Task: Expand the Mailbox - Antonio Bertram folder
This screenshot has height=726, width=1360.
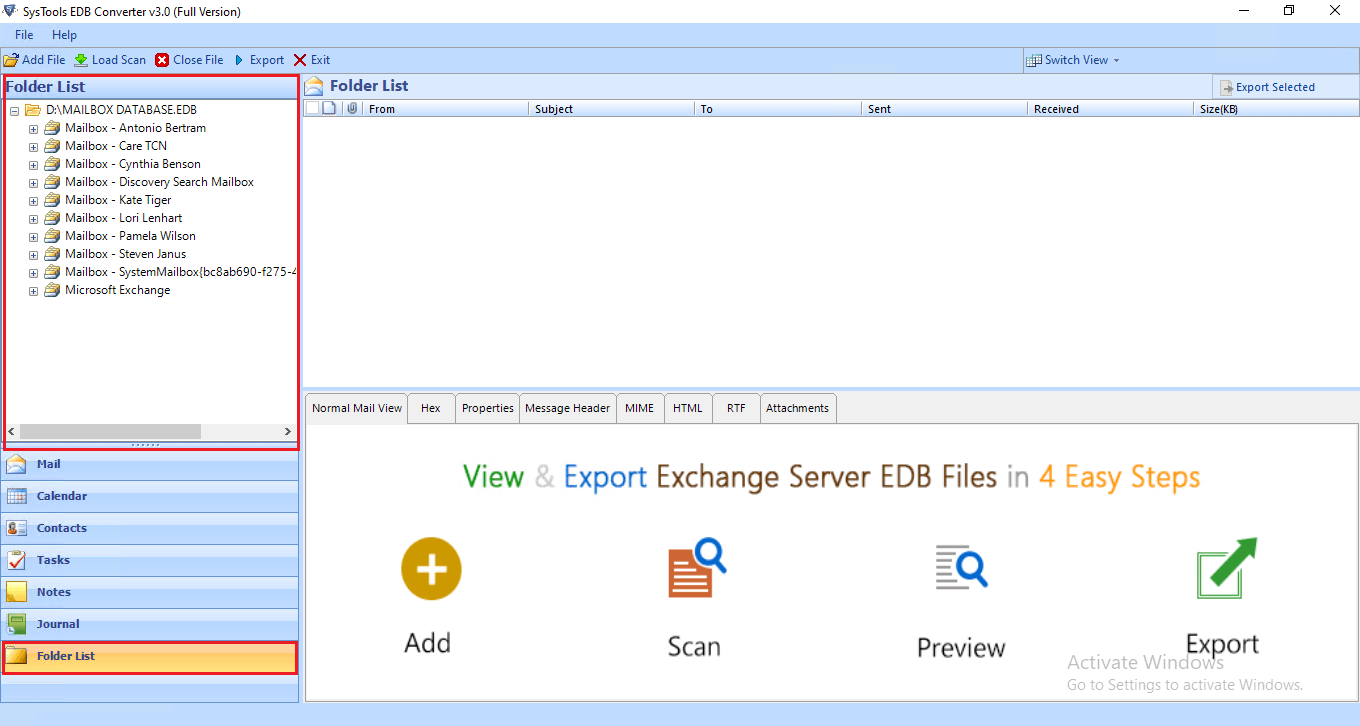Action: 33,127
